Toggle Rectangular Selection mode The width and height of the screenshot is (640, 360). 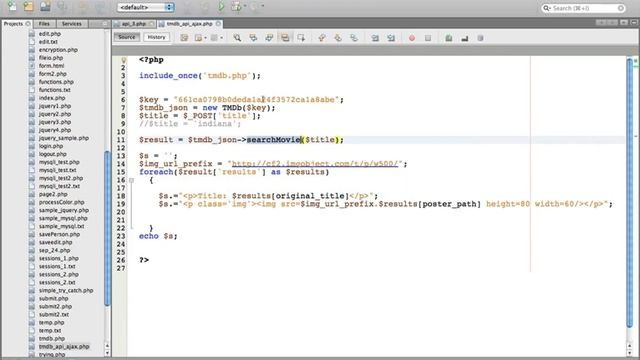click(x=301, y=38)
